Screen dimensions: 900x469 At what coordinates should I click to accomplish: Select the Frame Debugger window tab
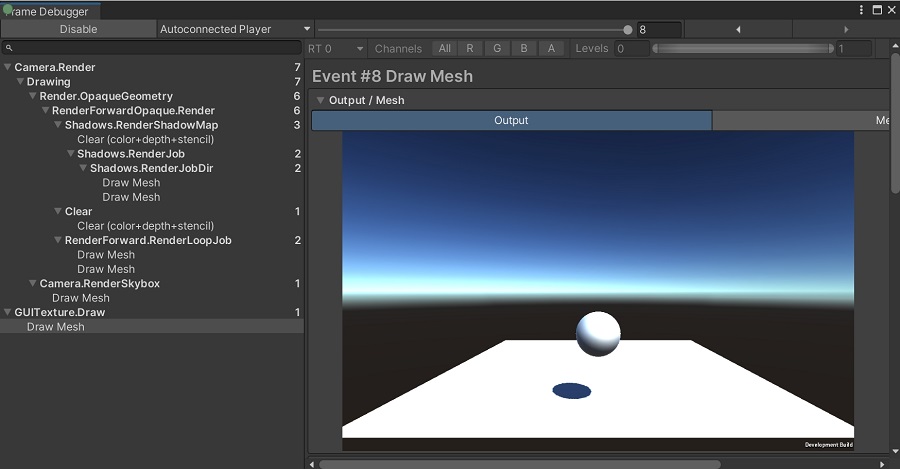(x=50, y=11)
